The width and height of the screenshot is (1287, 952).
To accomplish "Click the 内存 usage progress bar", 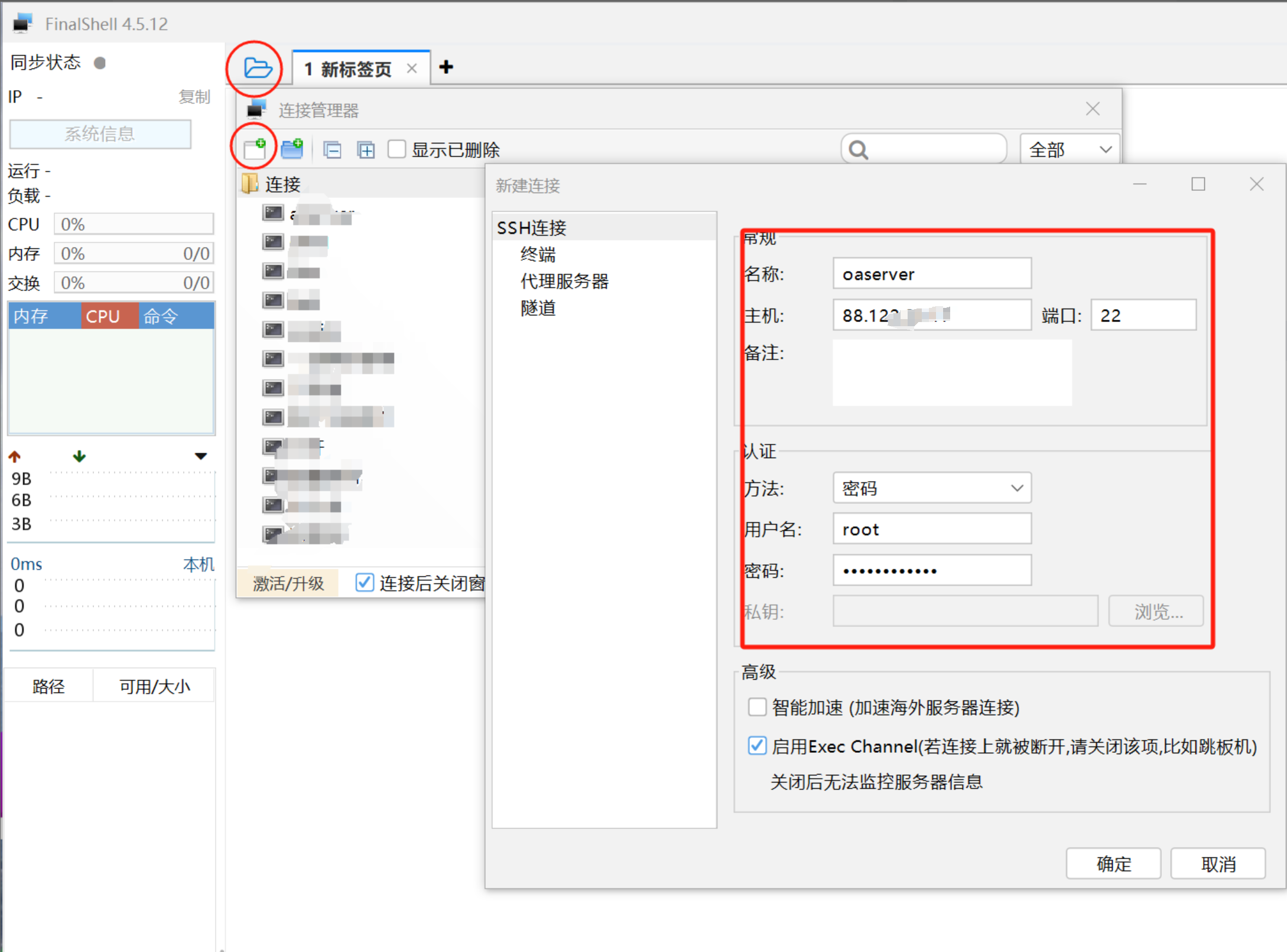I will 134,254.
